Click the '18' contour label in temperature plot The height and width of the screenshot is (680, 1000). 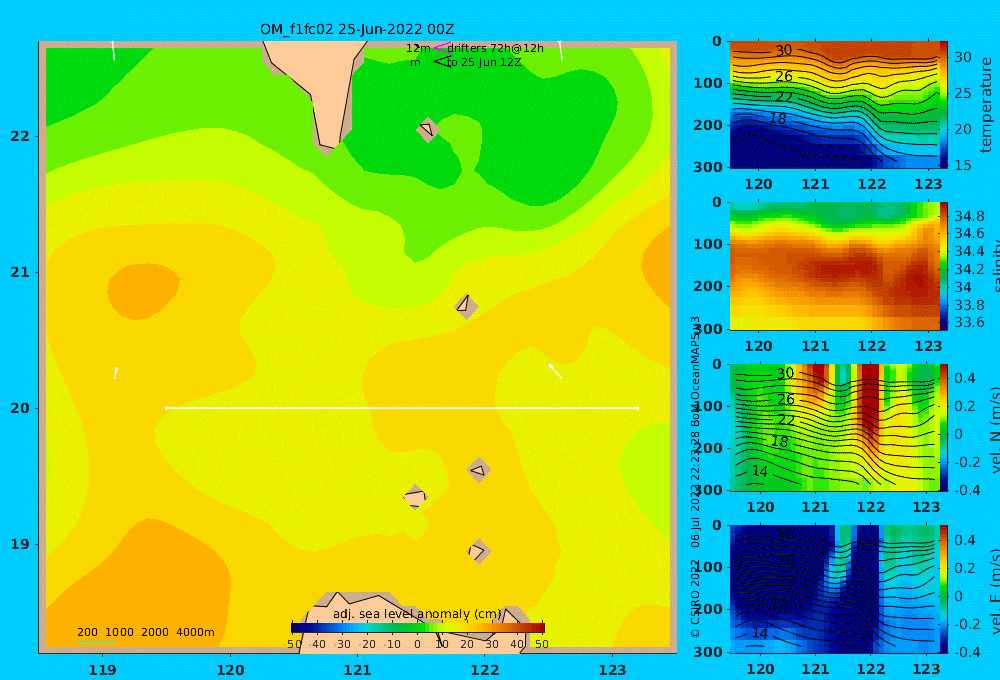[x=777, y=119]
